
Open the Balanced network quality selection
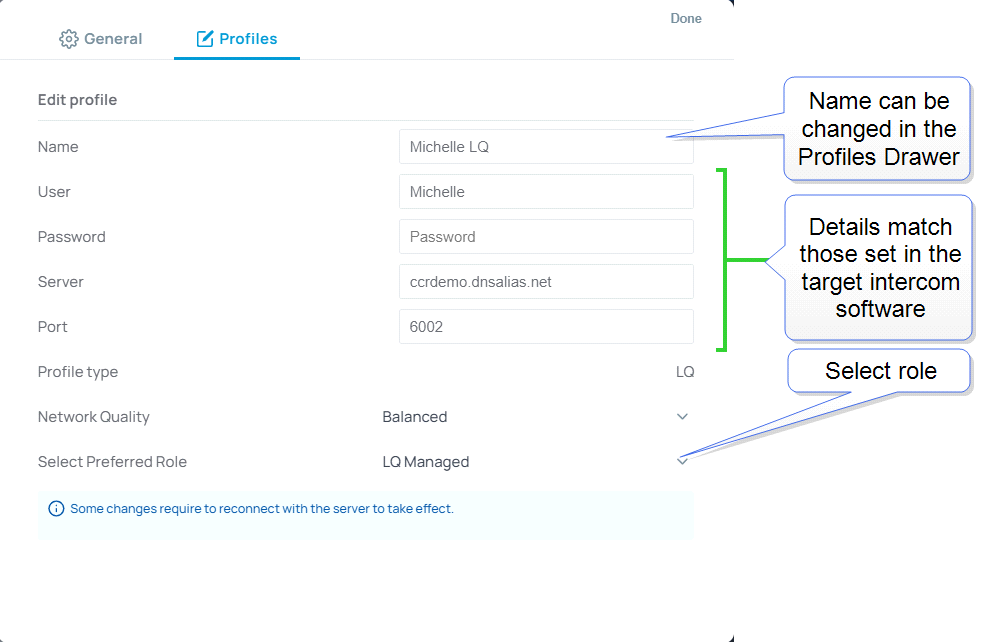[x=415, y=417]
